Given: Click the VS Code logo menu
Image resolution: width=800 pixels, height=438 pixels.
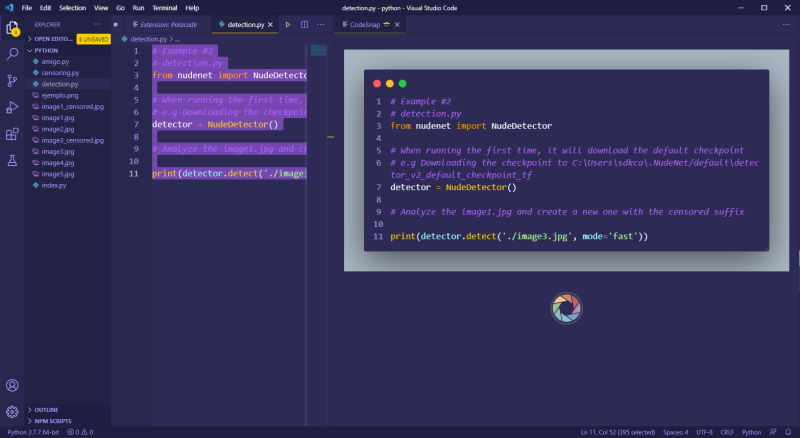Looking at the screenshot, I should 9,8.
